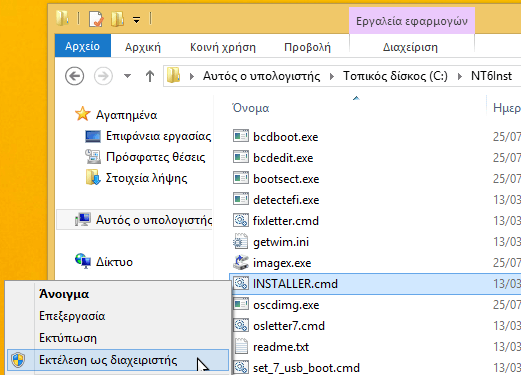
Task: Click the Πρόσφατες θέσεις icon
Action: 93,157
